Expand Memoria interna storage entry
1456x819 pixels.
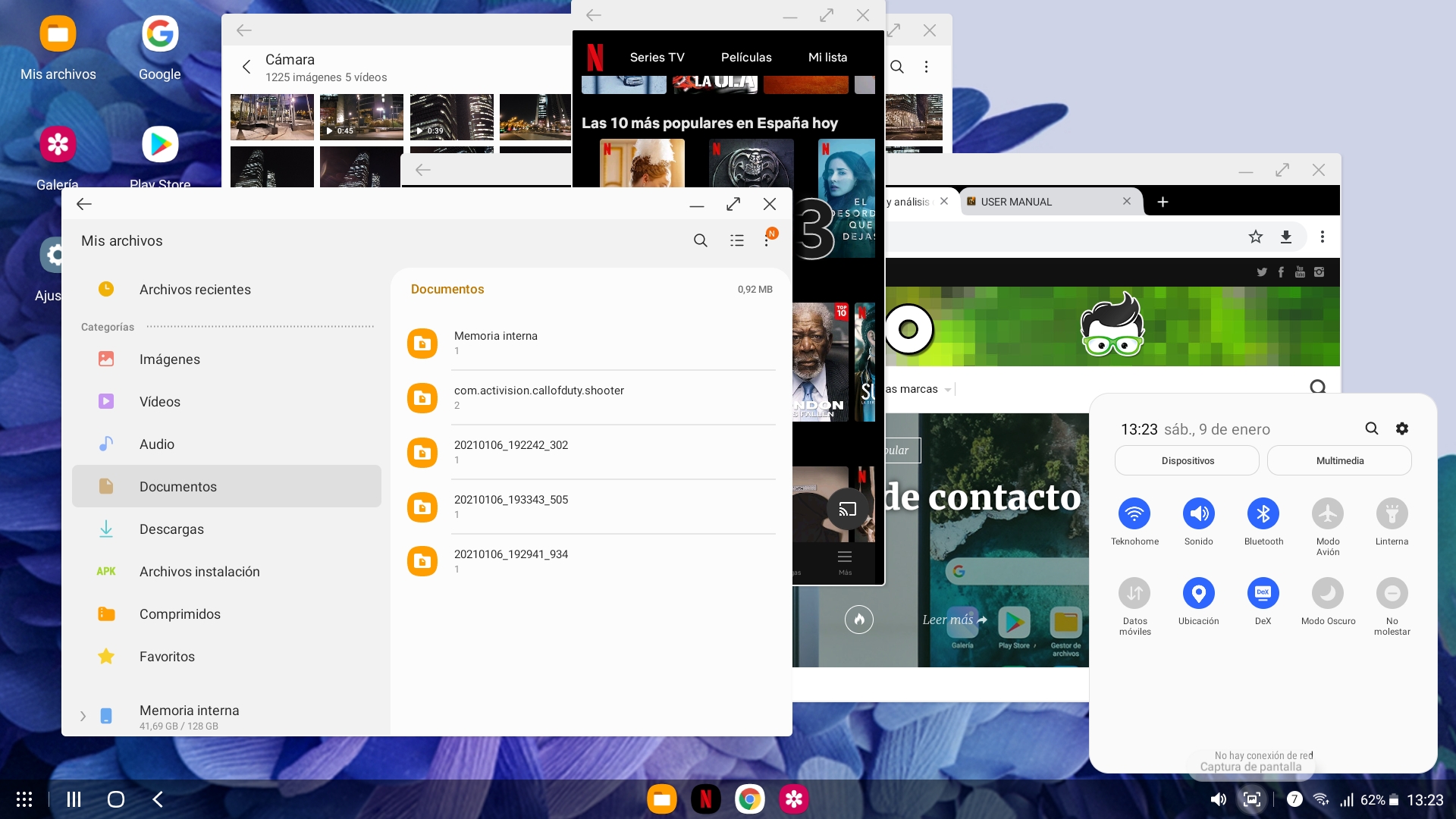tap(83, 716)
